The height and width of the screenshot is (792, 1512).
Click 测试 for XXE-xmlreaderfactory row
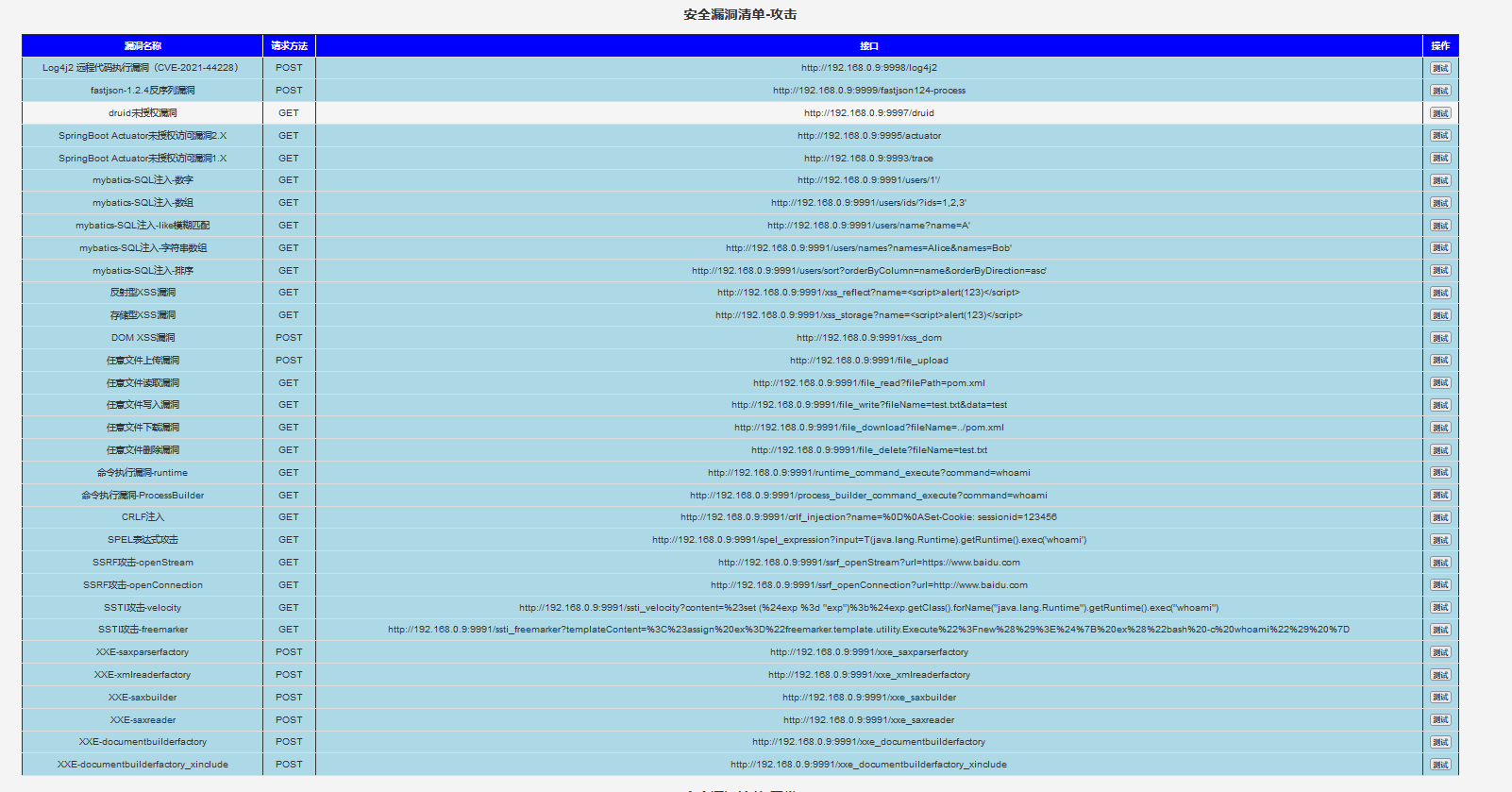(x=1440, y=675)
